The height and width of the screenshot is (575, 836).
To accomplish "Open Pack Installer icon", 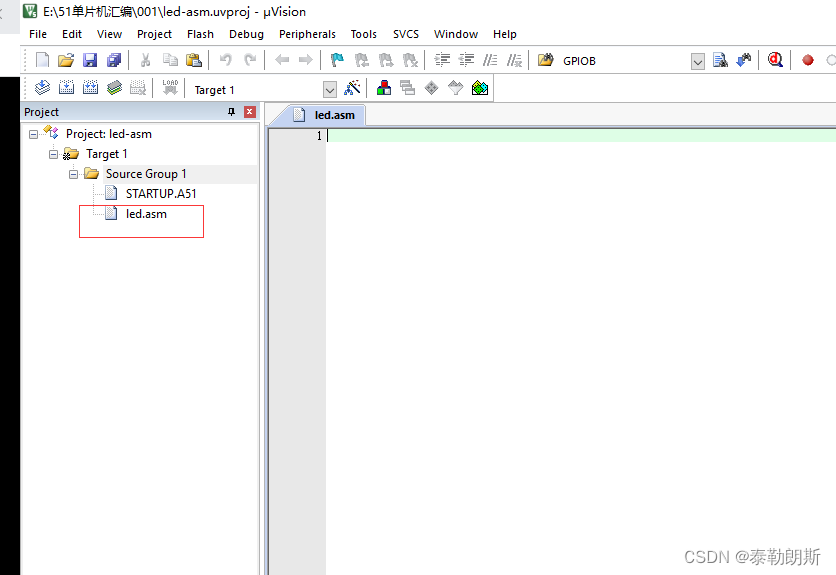I will (480, 88).
